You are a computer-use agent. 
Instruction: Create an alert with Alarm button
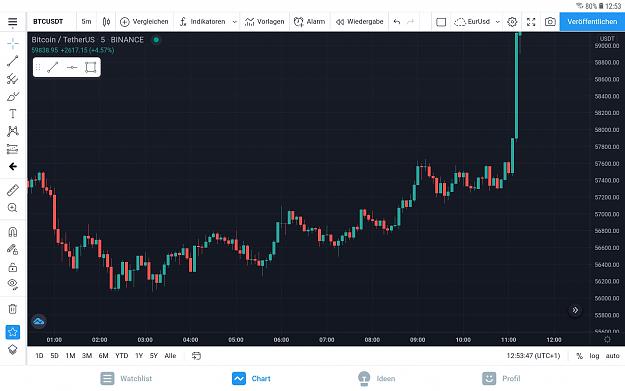click(309, 22)
